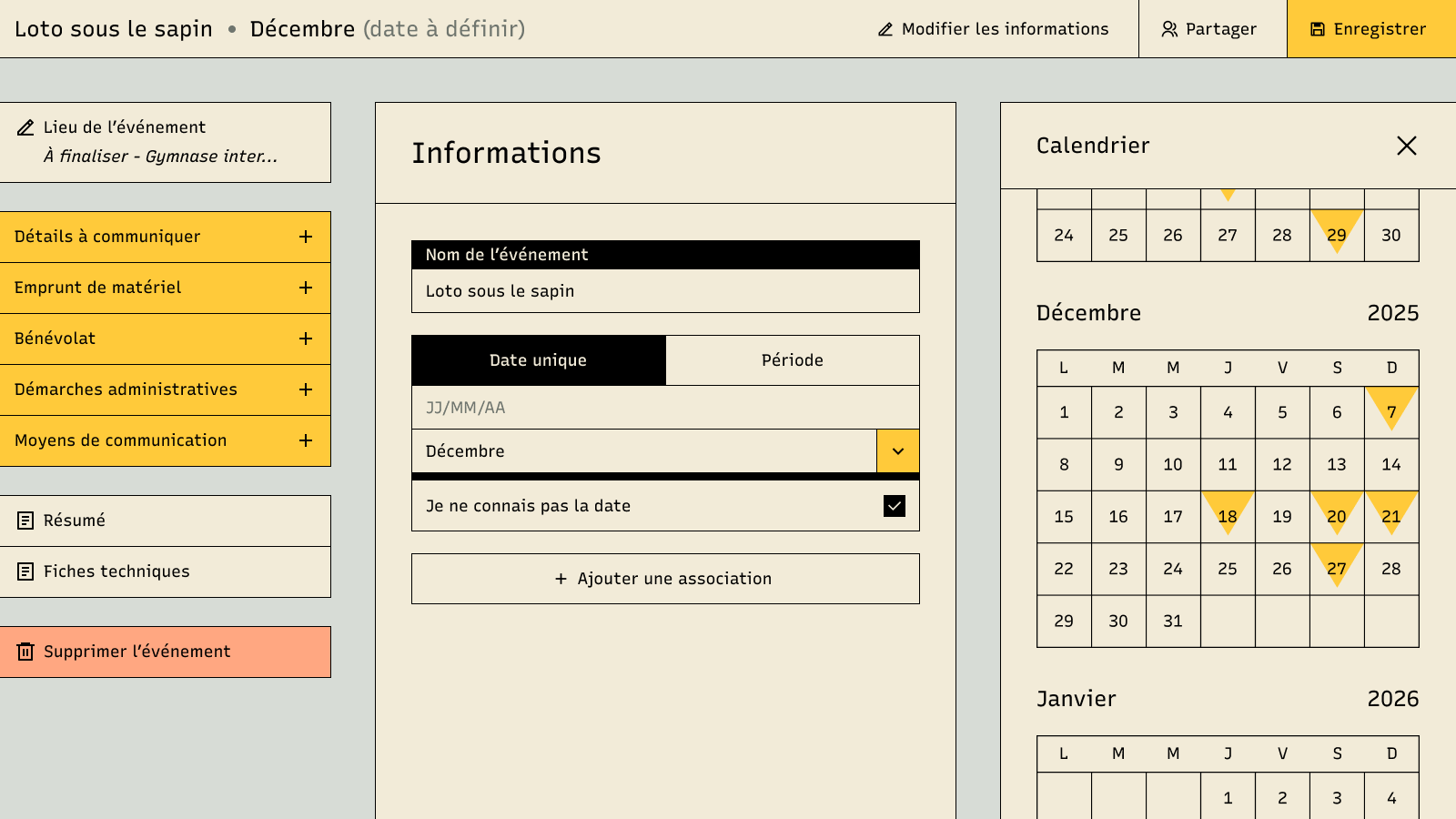
Task: Pick highlighted December 18 in calendar
Action: pyautogui.click(x=1228, y=516)
